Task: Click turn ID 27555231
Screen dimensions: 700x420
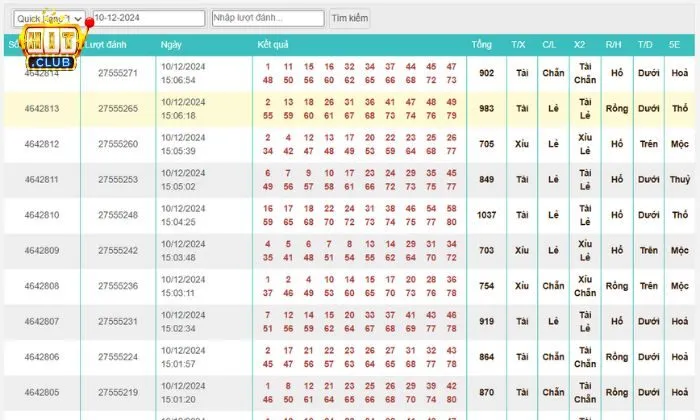Action: (118, 321)
